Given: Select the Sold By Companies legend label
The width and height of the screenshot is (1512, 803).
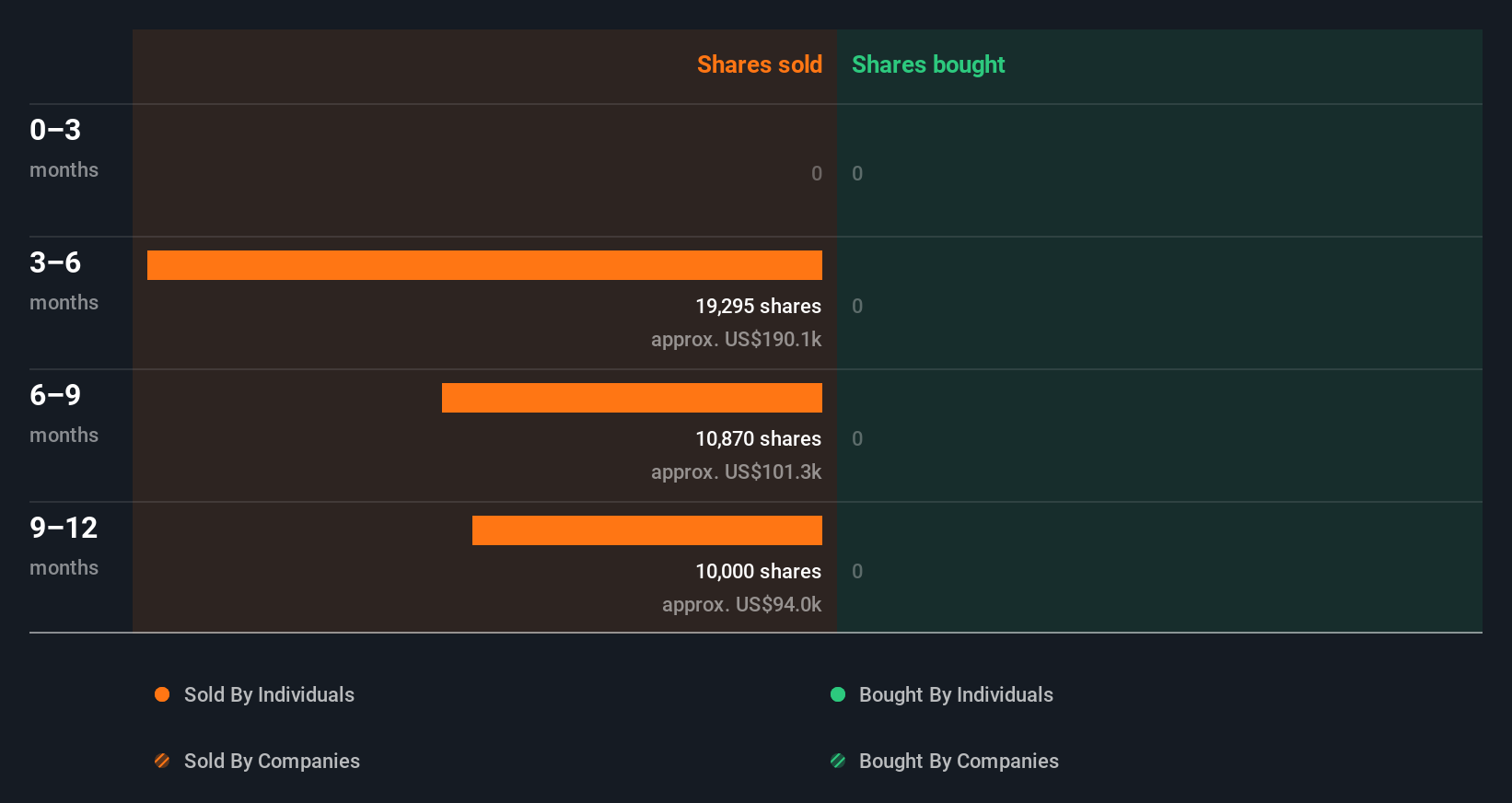Looking at the screenshot, I should pyautogui.click(x=272, y=762).
